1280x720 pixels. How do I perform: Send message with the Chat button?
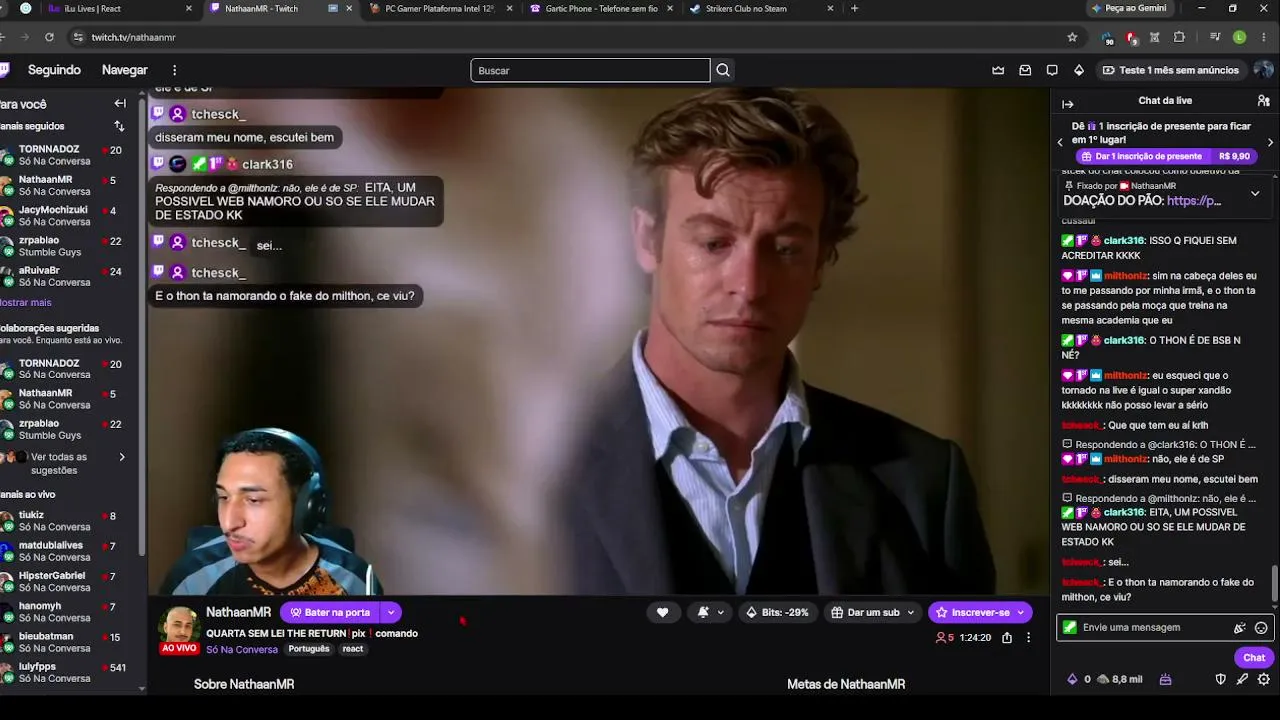(1254, 657)
